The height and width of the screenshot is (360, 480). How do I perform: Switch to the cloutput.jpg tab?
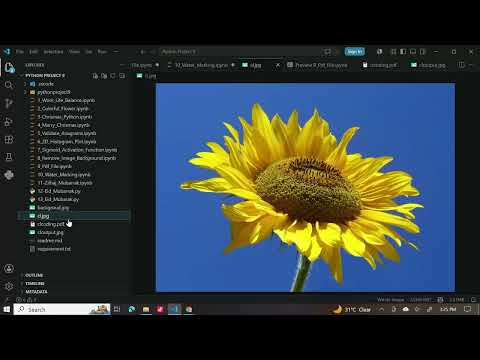point(429,65)
